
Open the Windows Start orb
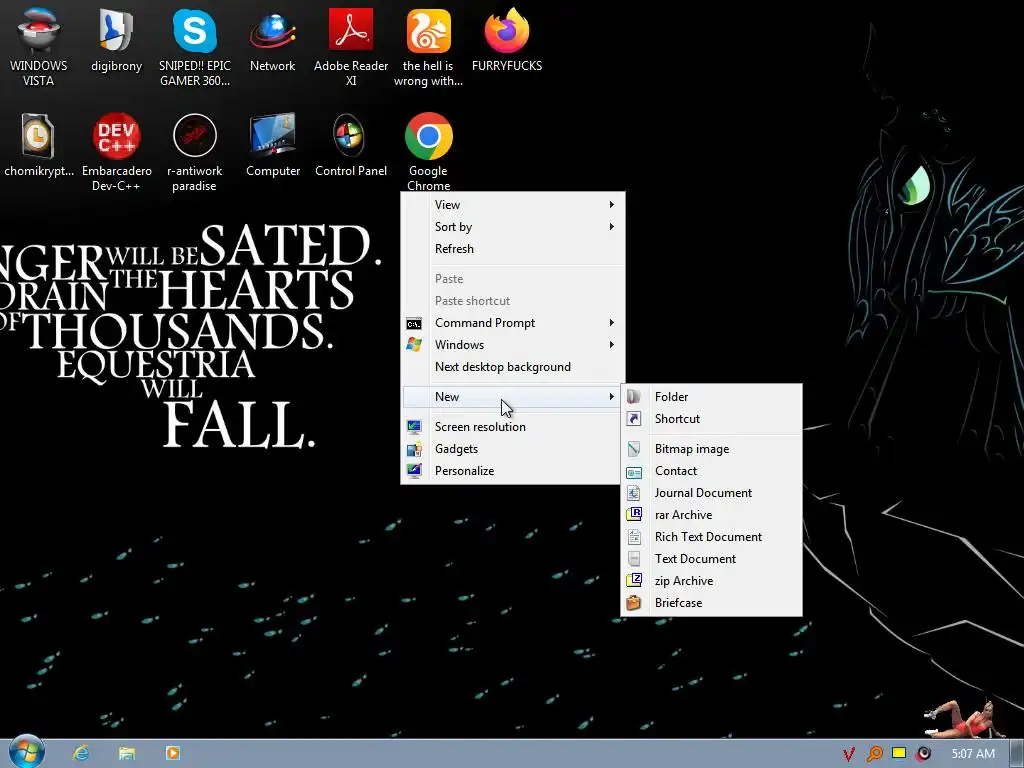[27, 752]
